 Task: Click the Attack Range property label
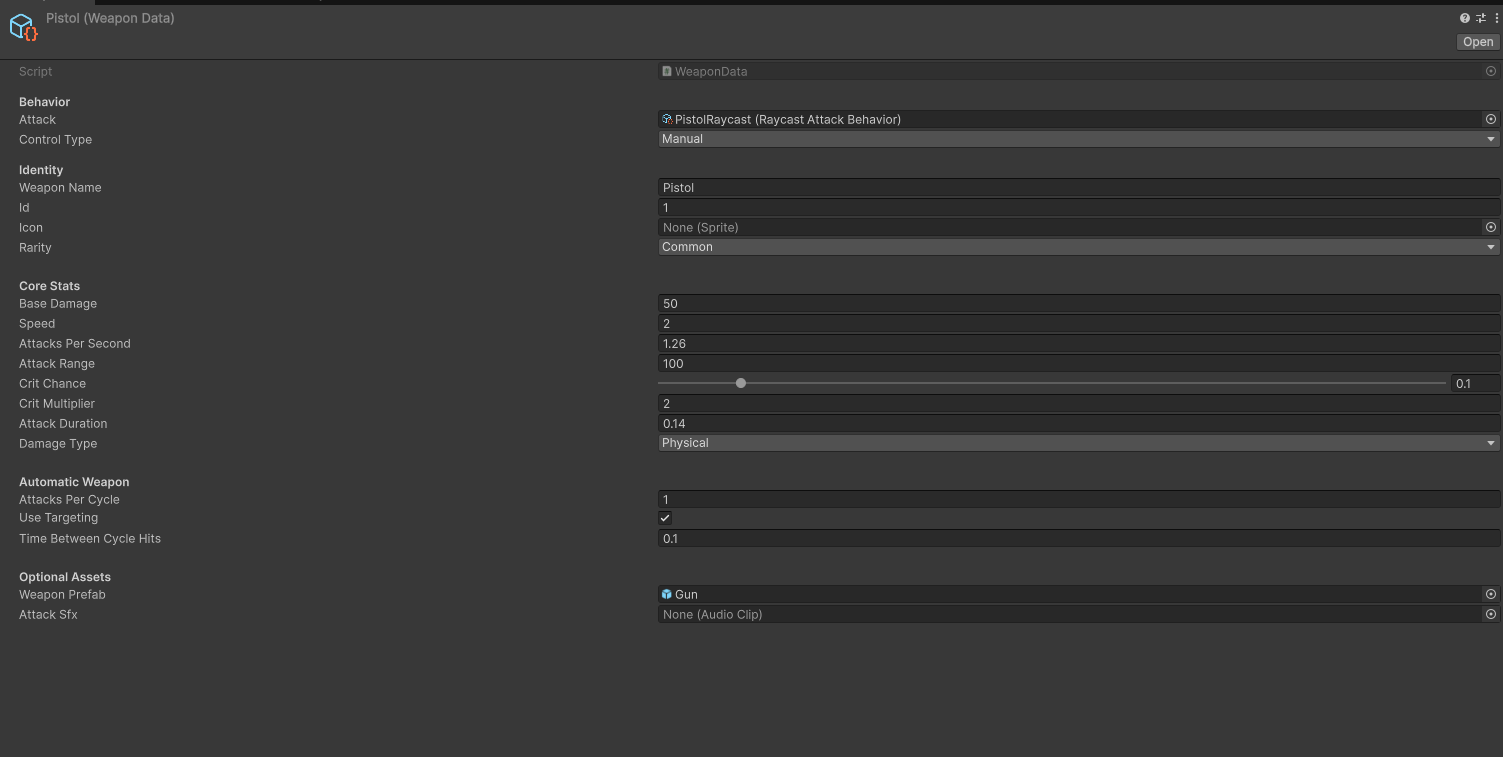(57, 363)
